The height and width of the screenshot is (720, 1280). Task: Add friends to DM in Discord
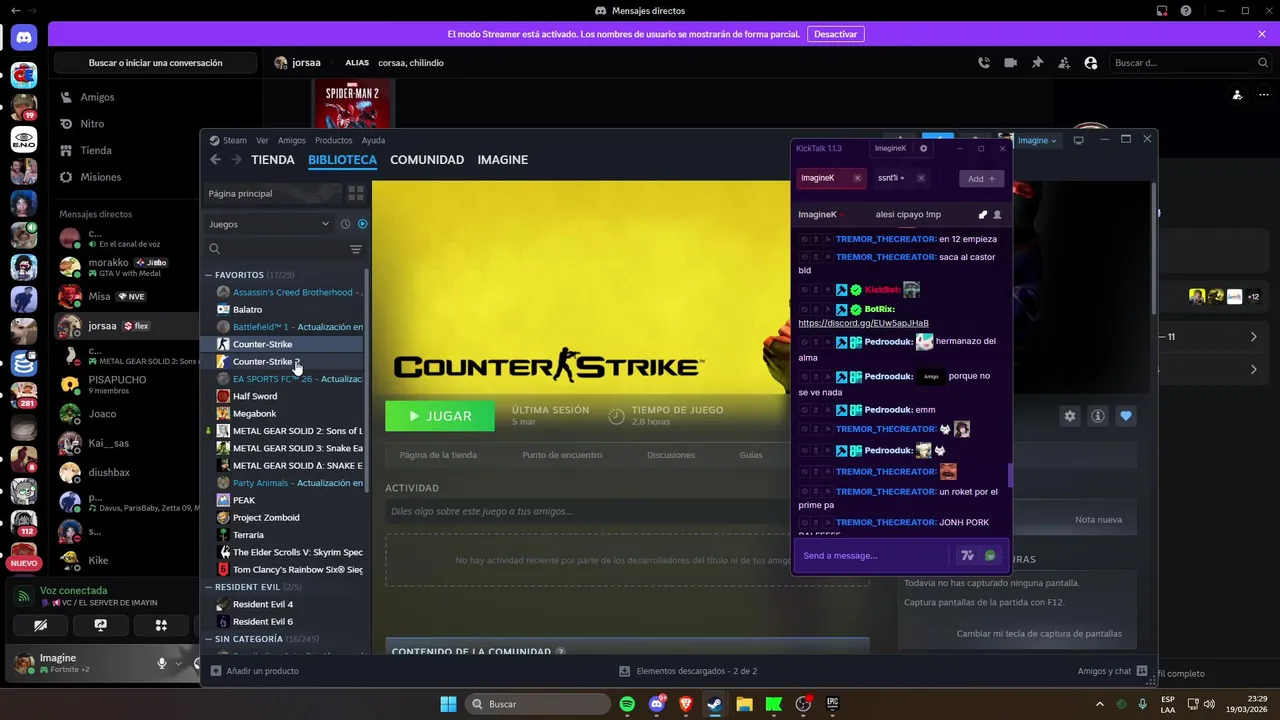(1064, 62)
